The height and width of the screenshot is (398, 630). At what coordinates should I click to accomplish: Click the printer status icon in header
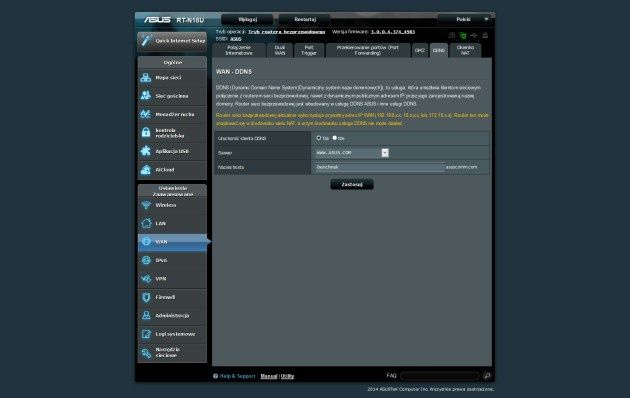click(485, 36)
